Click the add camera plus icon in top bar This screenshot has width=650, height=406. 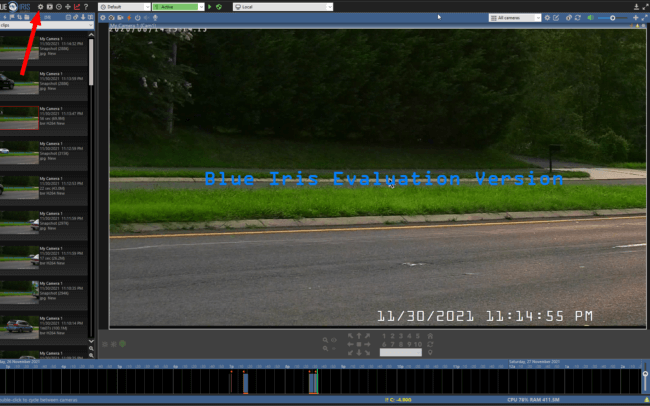[x=68, y=7]
